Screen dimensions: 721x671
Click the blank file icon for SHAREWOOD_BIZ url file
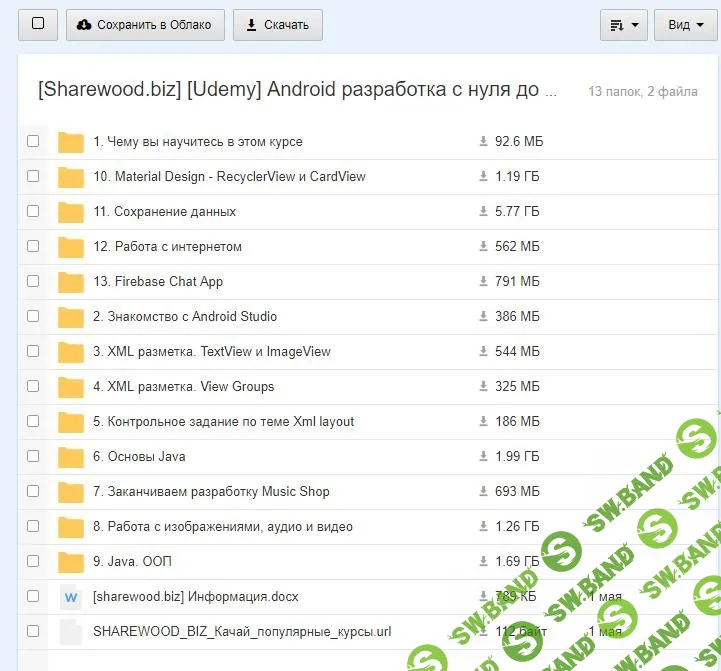click(x=71, y=632)
